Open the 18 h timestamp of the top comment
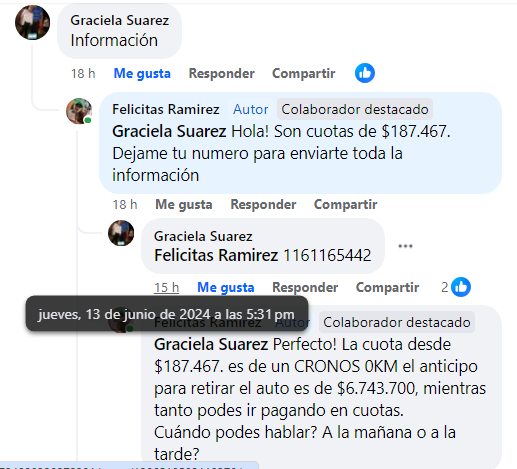The width and height of the screenshot is (517, 469). (83, 73)
